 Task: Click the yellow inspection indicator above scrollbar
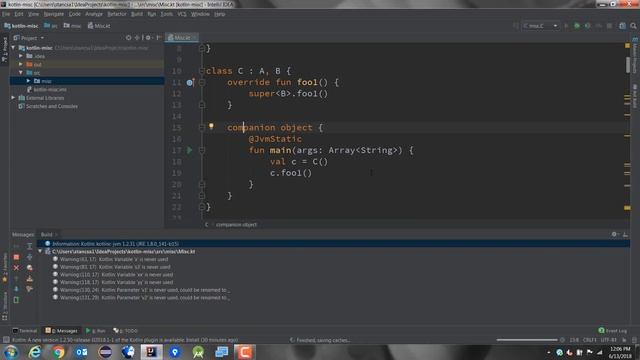tap(627, 46)
